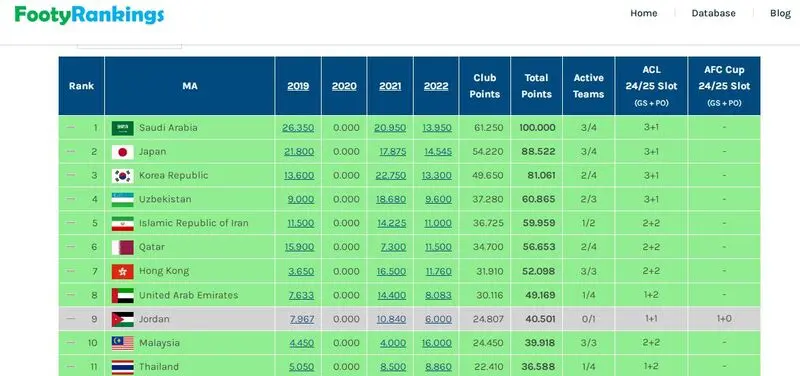Open Uzbekistan 2021 points 18.680

tap(391, 199)
